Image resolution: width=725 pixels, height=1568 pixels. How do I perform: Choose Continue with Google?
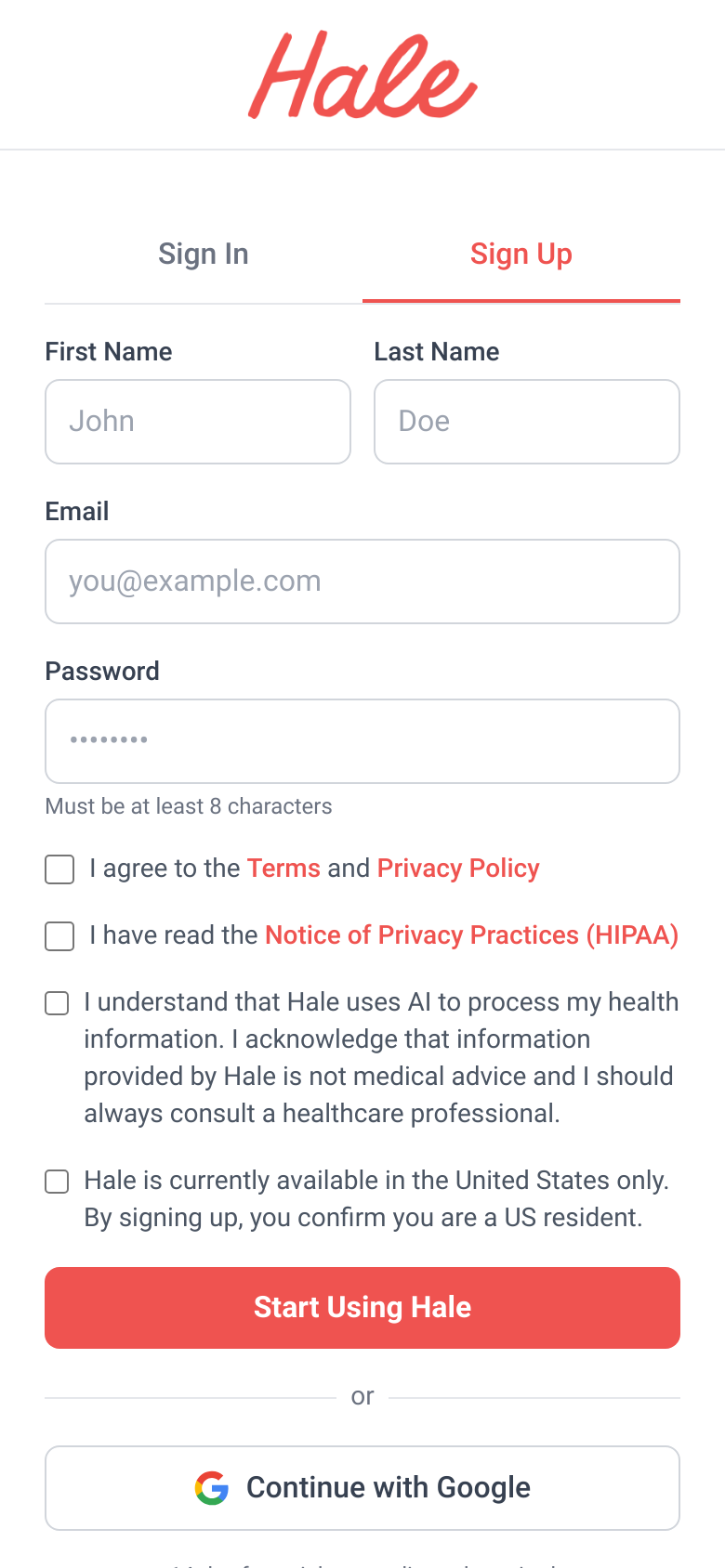pos(362,1488)
